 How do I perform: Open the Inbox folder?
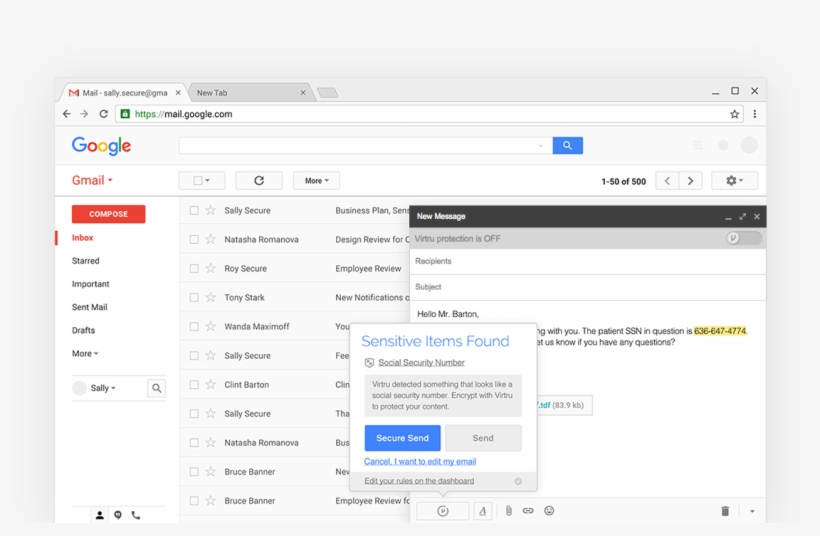pyautogui.click(x=83, y=237)
